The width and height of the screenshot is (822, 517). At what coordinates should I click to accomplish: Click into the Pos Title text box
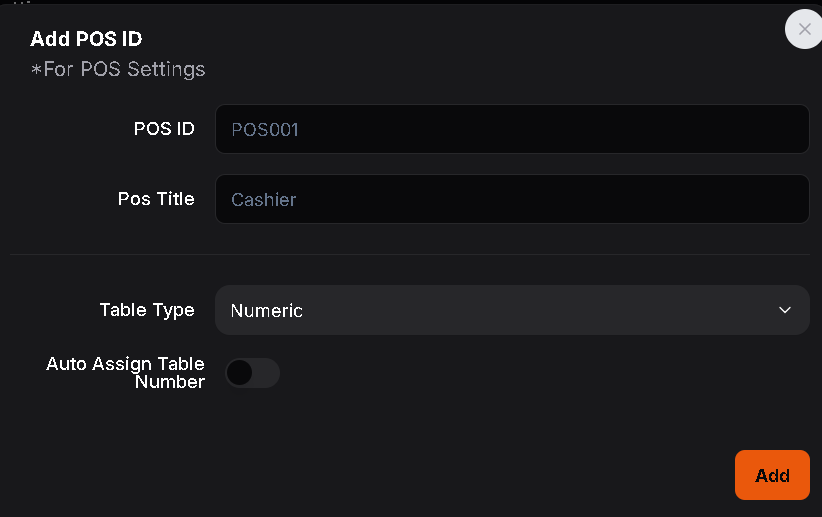[x=512, y=199]
